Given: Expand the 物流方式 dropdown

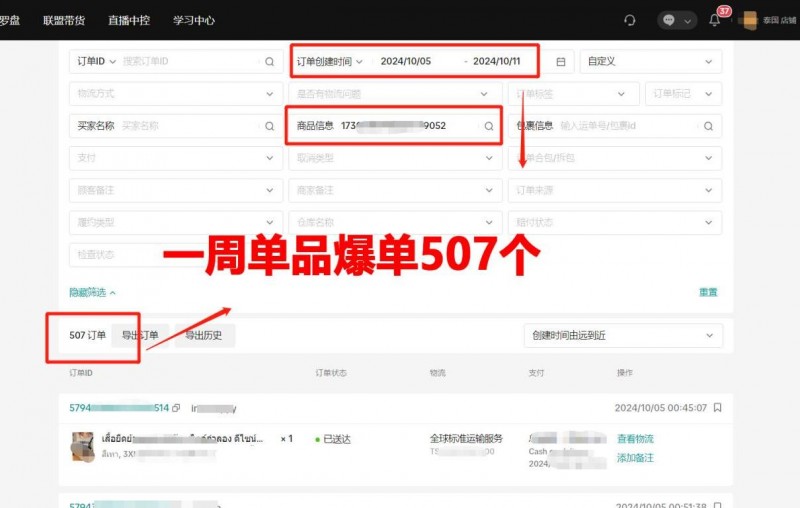Looking at the screenshot, I should 269,94.
